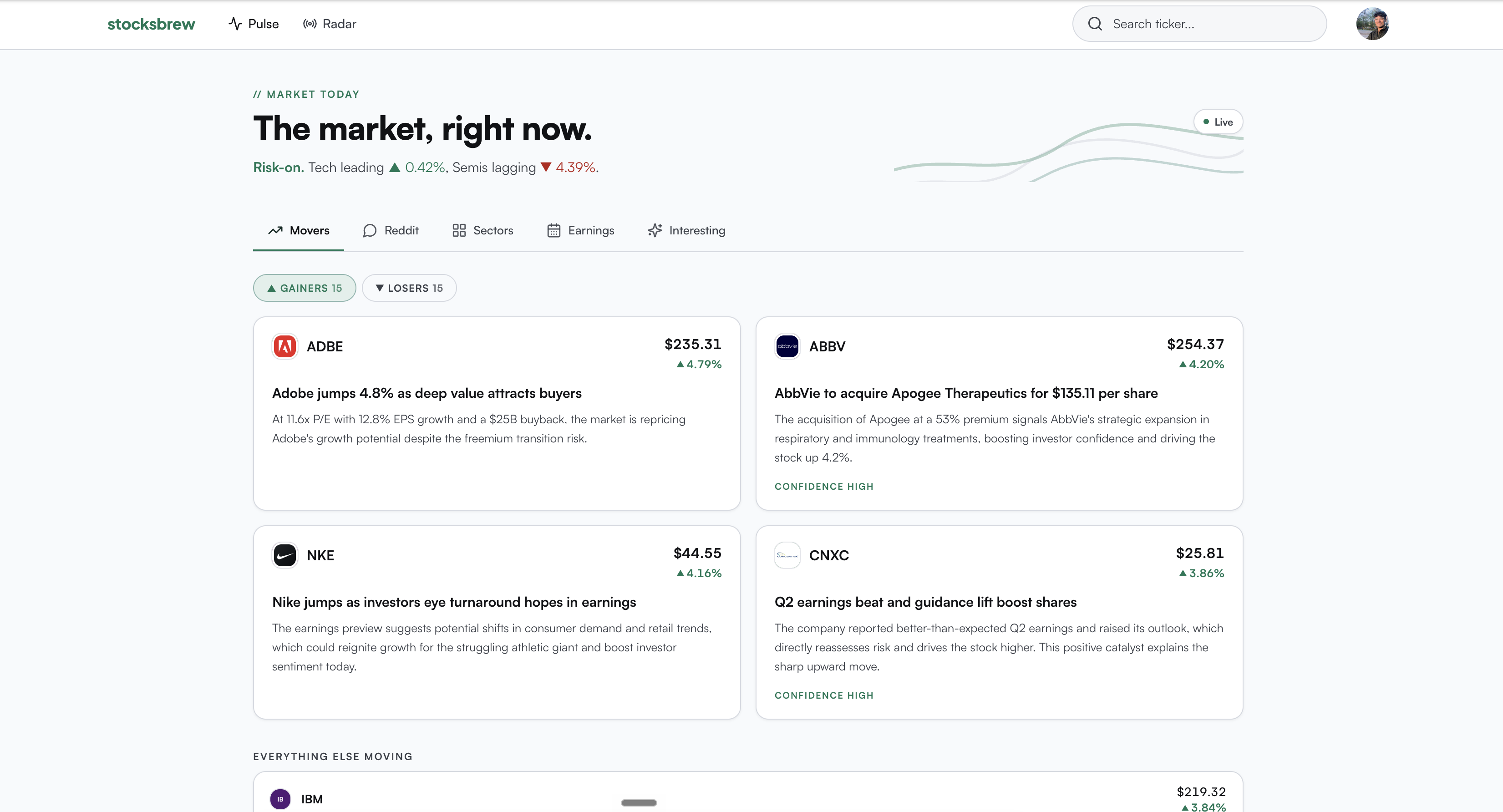Click the Pulse heartbeat icon in navbar

pyautogui.click(x=235, y=24)
